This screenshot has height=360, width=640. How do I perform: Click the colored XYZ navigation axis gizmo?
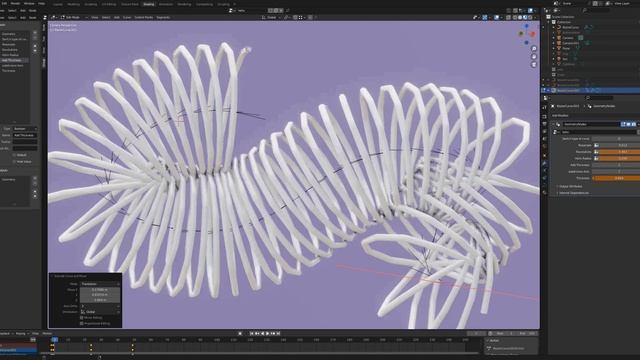pos(527,34)
